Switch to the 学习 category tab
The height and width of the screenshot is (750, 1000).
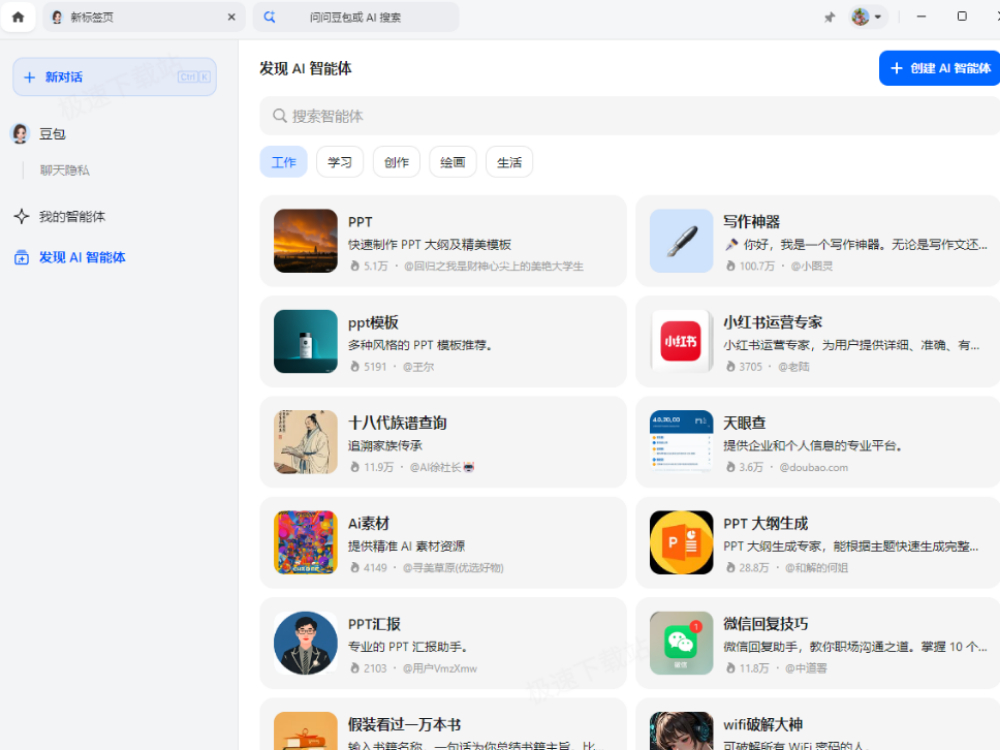[x=340, y=162]
